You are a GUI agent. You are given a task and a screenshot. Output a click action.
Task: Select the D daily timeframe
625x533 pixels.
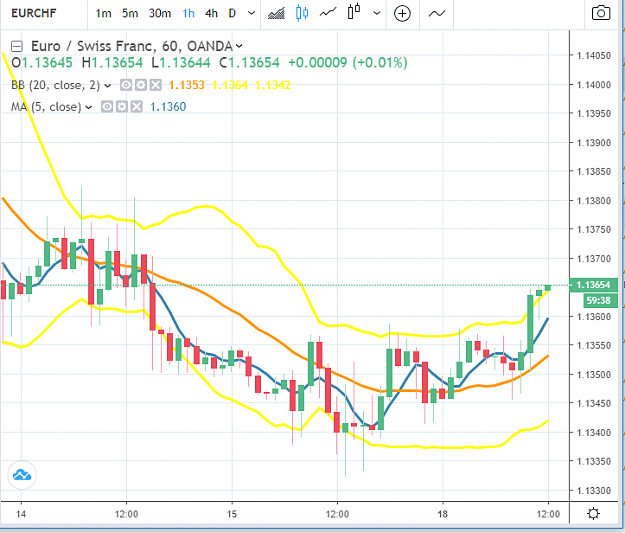232,14
